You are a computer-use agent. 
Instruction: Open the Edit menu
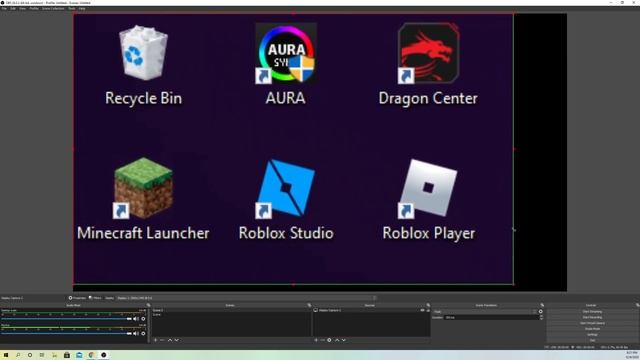tap(13, 8)
